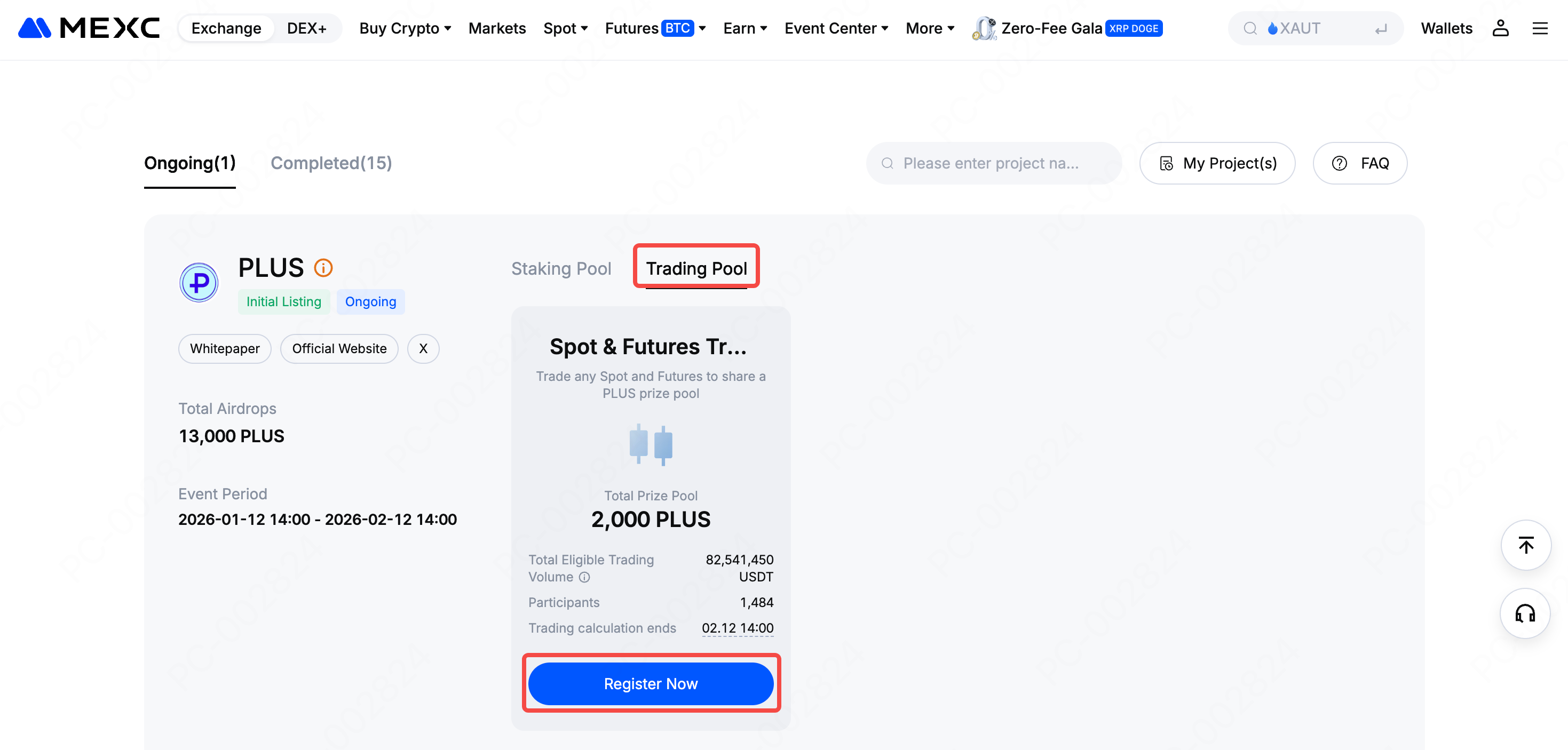Open the customer support headset icon

tap(1525, 613)
